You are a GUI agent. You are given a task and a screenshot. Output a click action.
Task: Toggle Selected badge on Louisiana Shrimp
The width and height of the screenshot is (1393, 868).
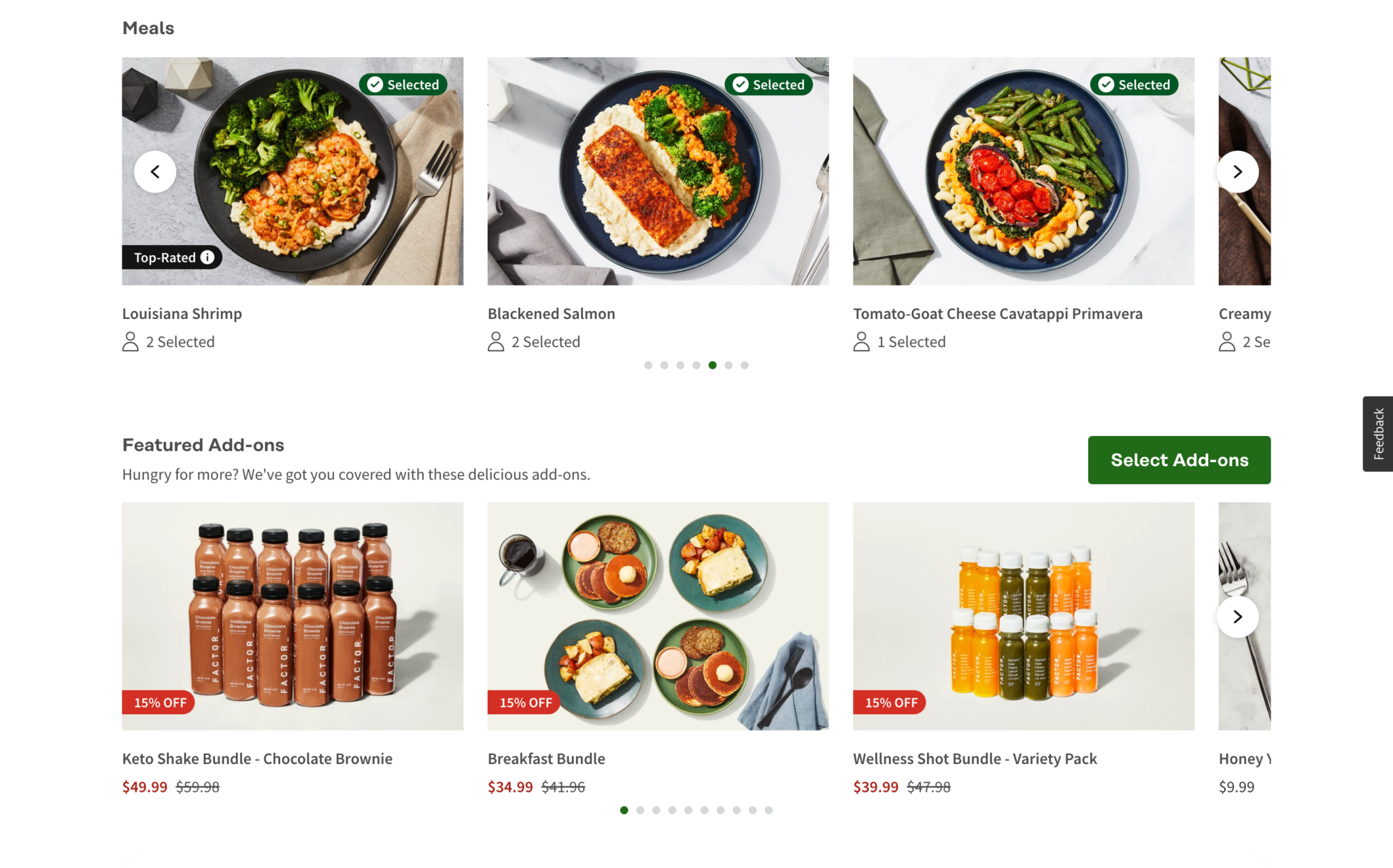pyautogui.click(x=403, y=84)
